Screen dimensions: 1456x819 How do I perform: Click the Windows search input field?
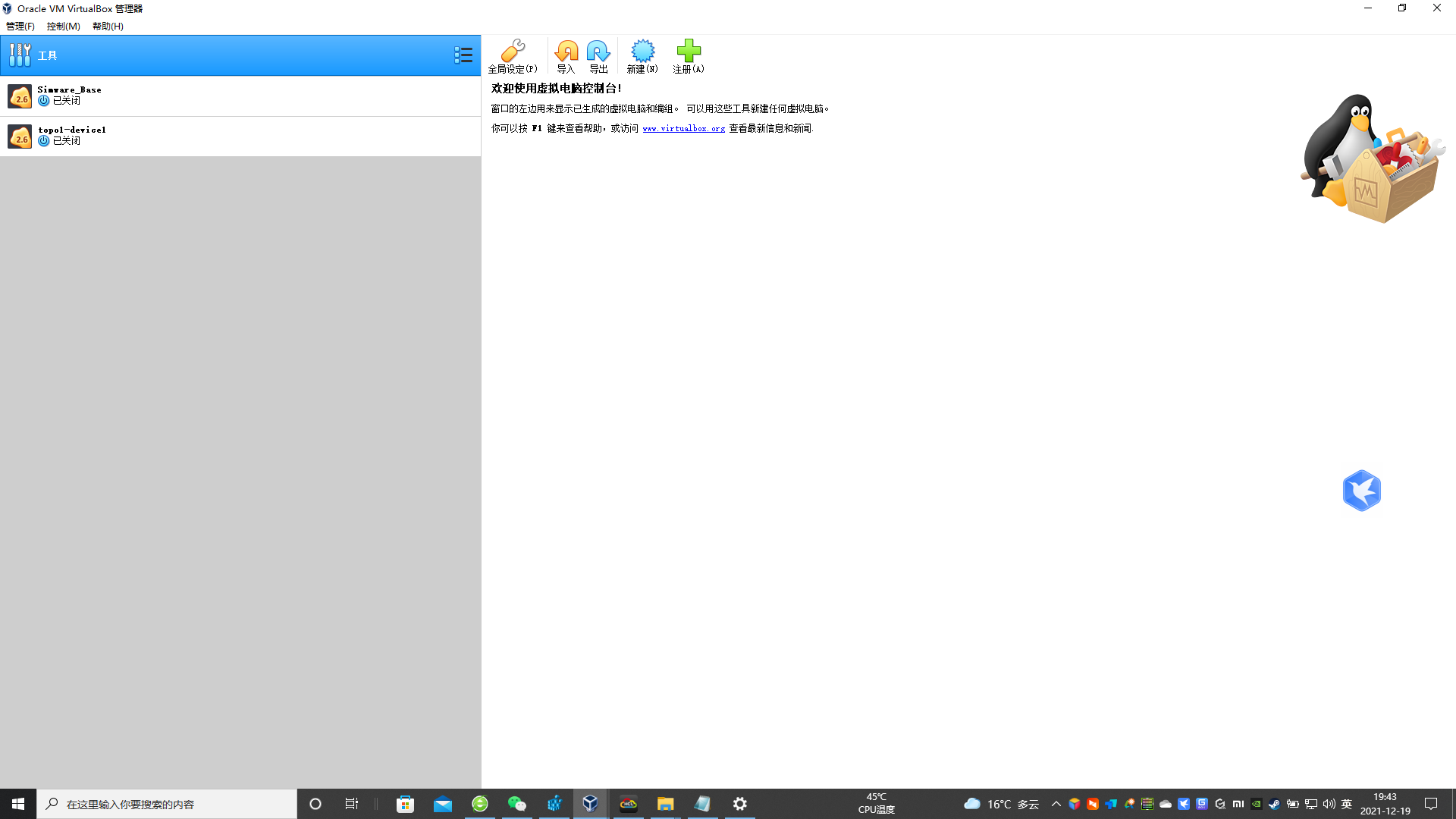(167, 804)
